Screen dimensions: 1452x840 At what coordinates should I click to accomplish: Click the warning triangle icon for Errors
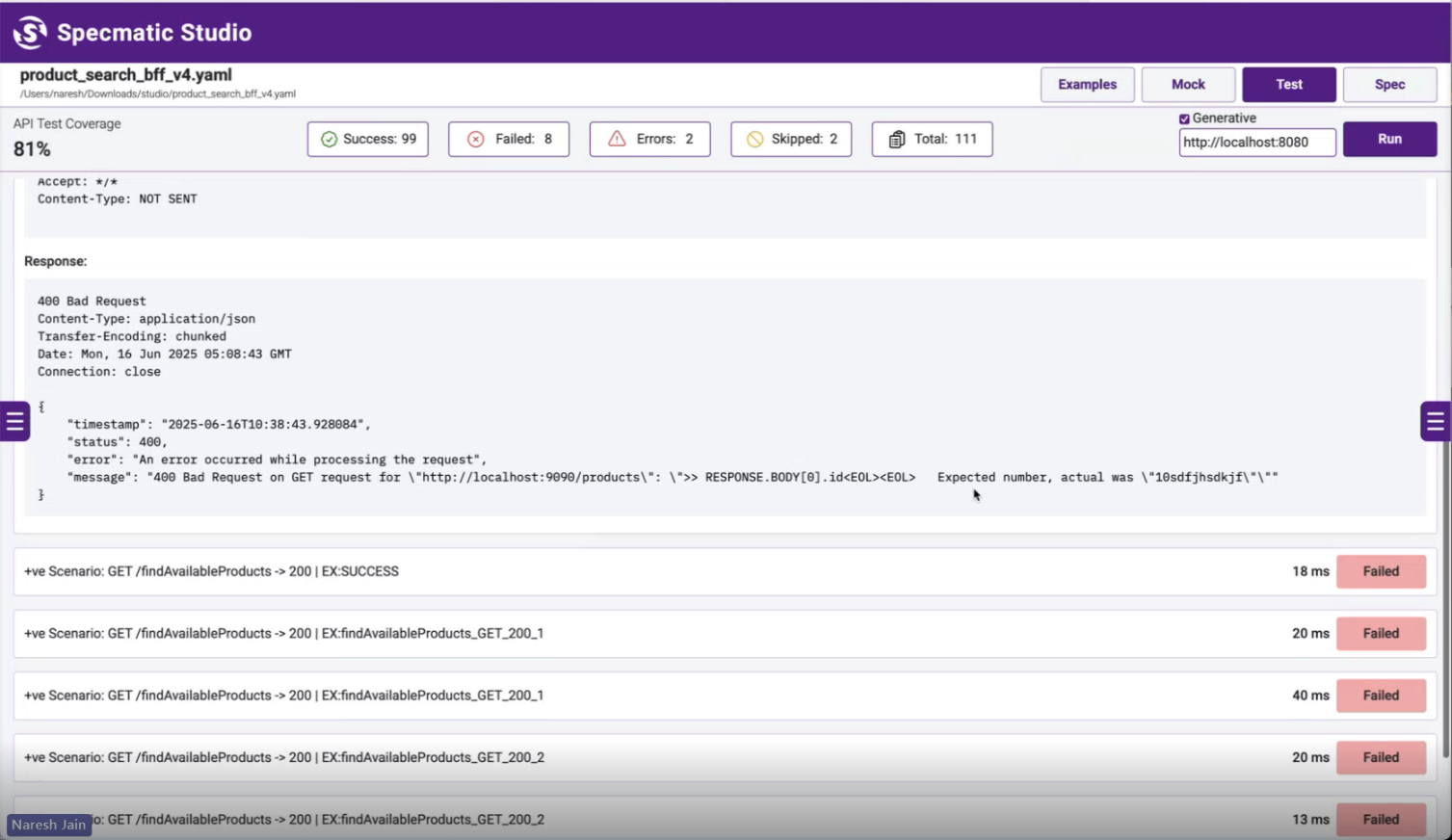pyautogui.click(x=617, y=140)
